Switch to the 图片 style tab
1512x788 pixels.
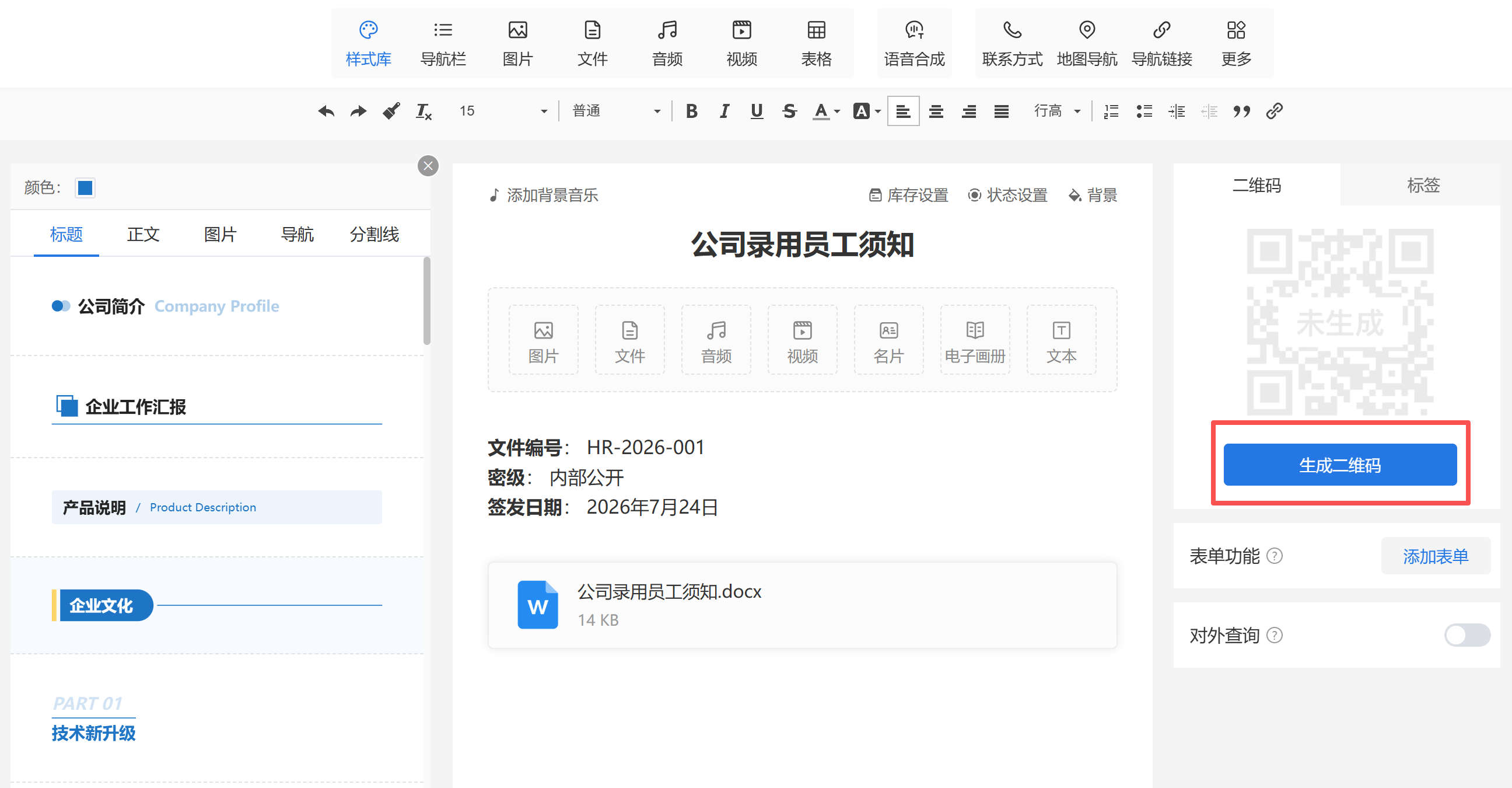[x=220, y=234]
